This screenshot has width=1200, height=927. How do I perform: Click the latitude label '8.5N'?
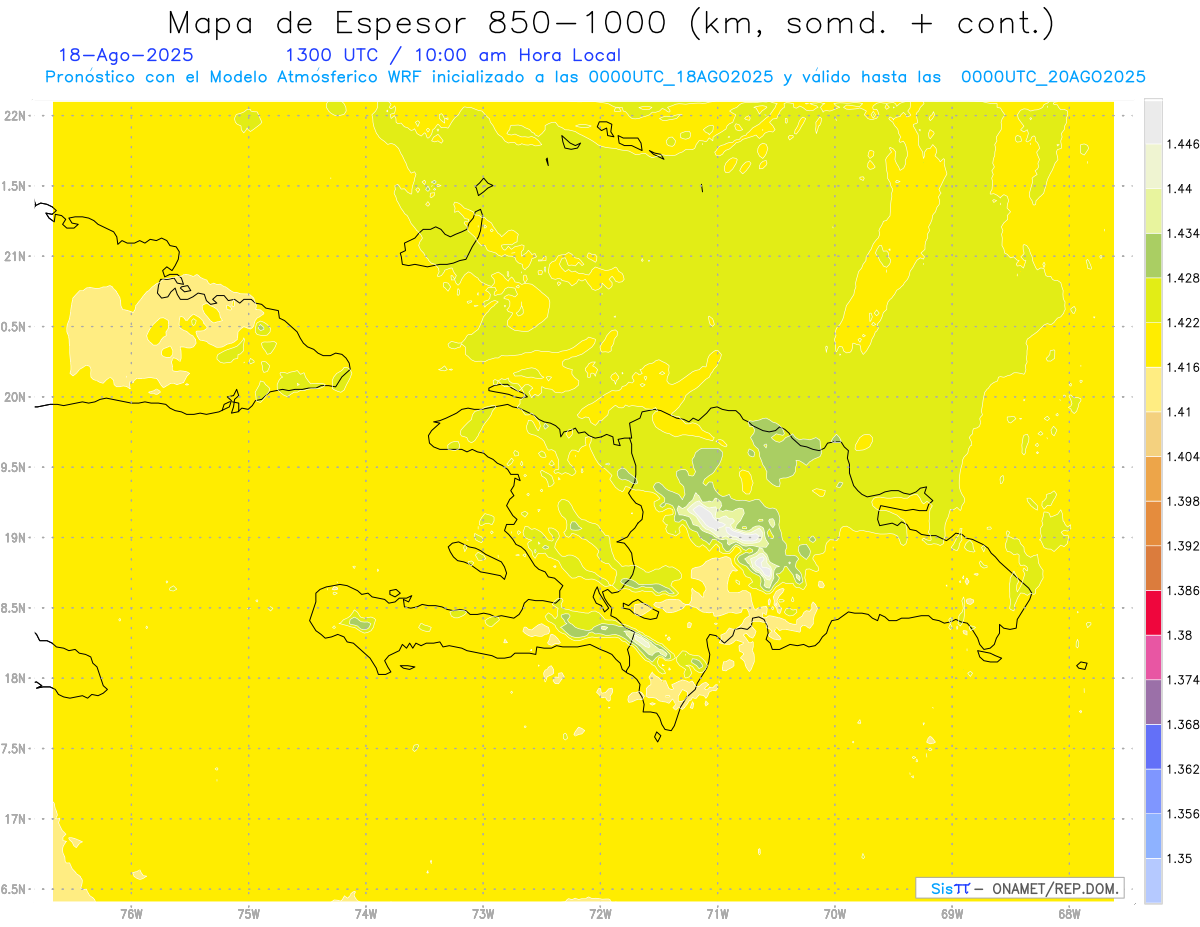pos(14,608)
